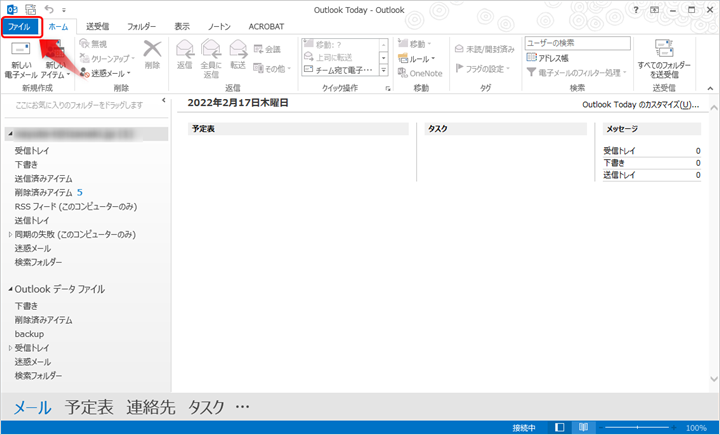The image size is (720, 435).
Task: Select 削除済みアイテム 5 folder
Action: point(48,192)
